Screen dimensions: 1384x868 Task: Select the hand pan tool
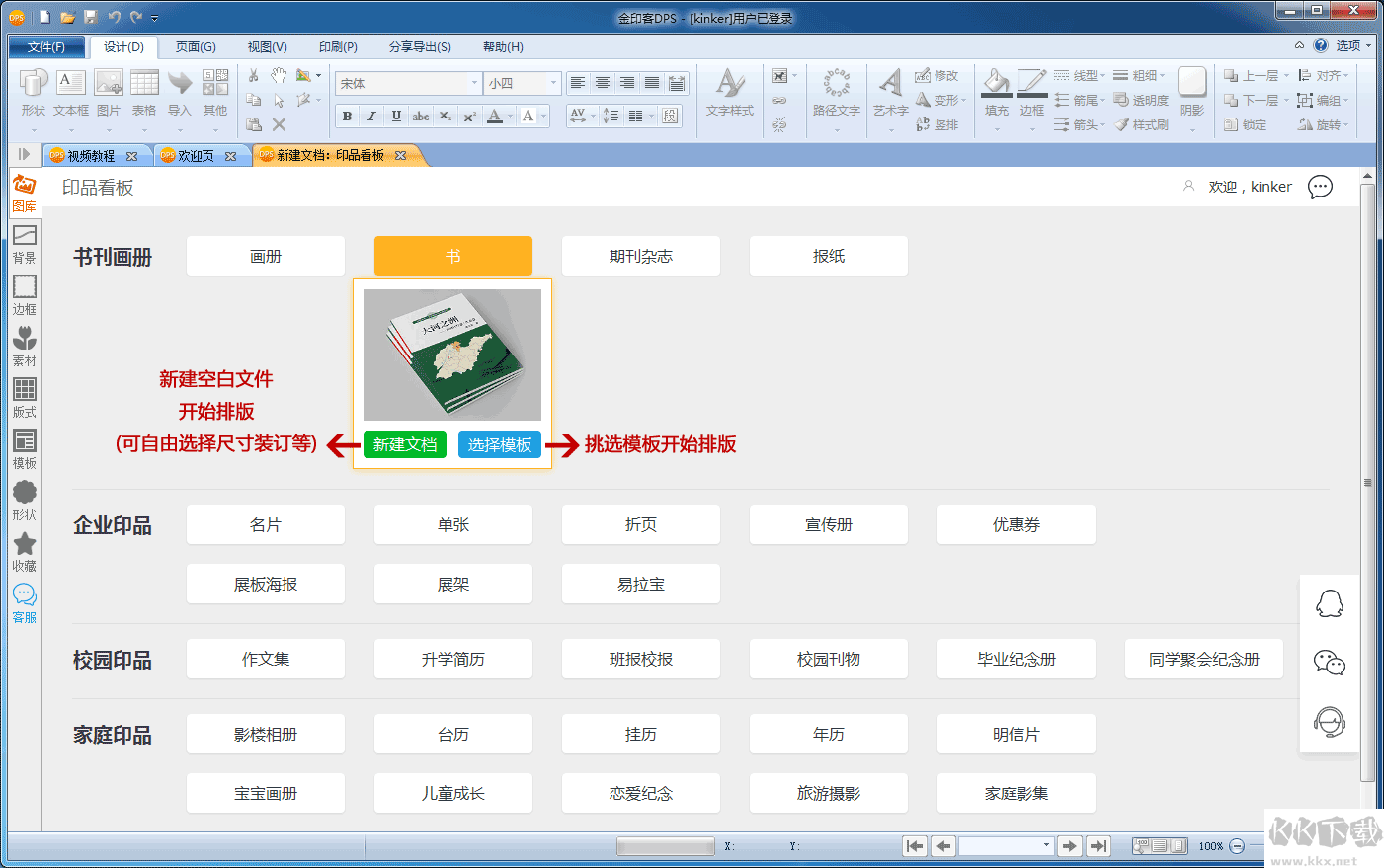point(279,75)
